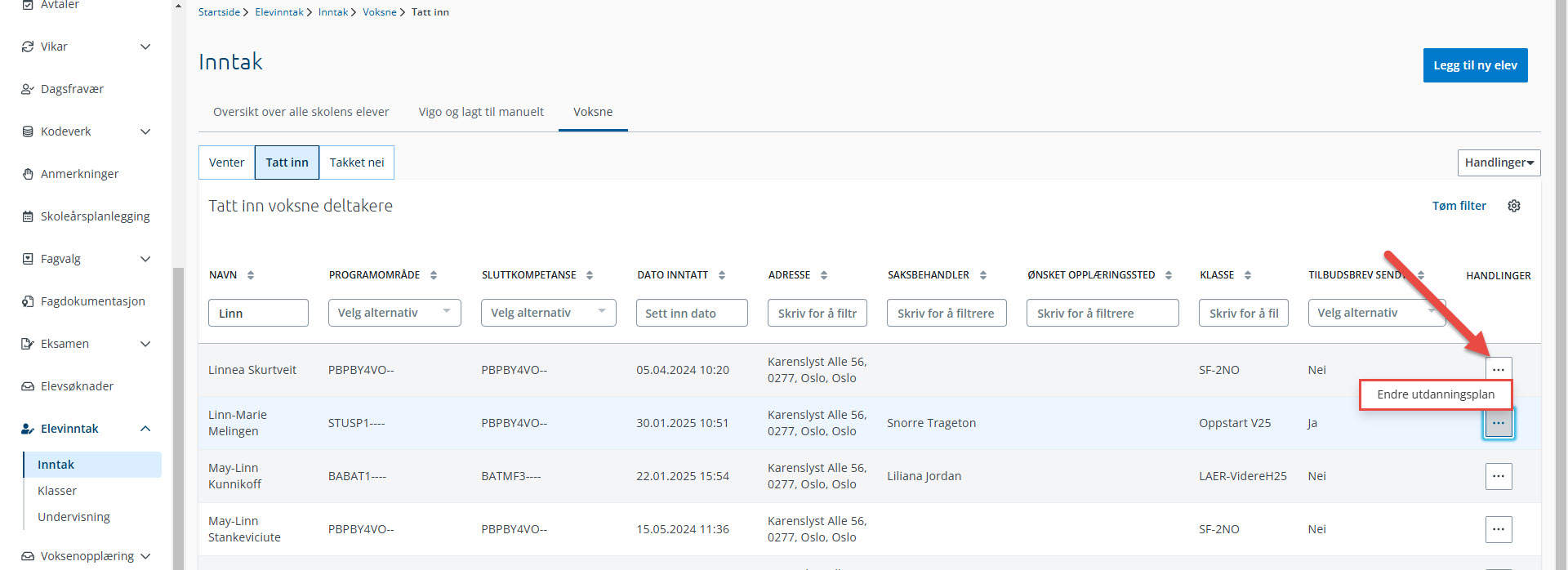
Task: Open Undervisning in the sidebar
Action: (73, 517)
